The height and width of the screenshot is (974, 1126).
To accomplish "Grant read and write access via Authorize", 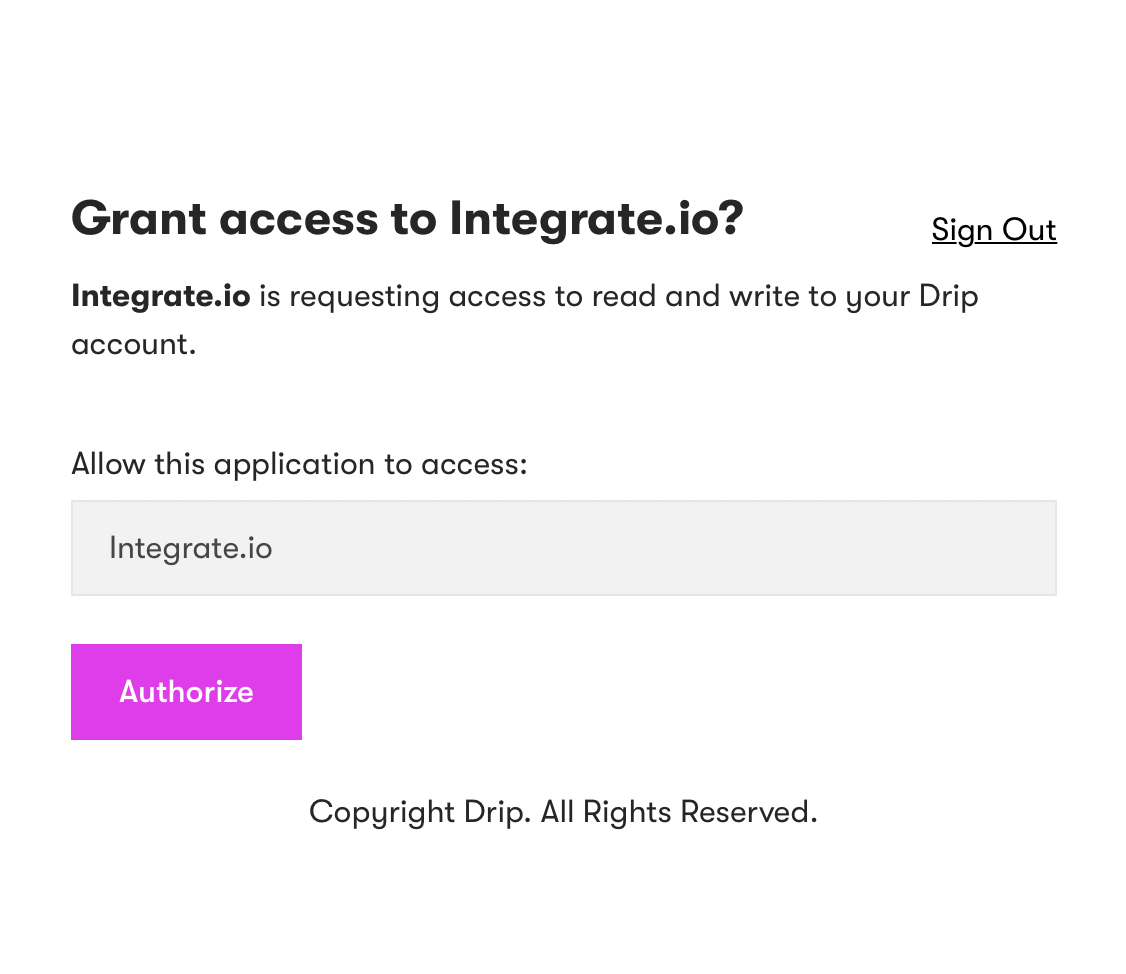I will (x=186, y=692).
